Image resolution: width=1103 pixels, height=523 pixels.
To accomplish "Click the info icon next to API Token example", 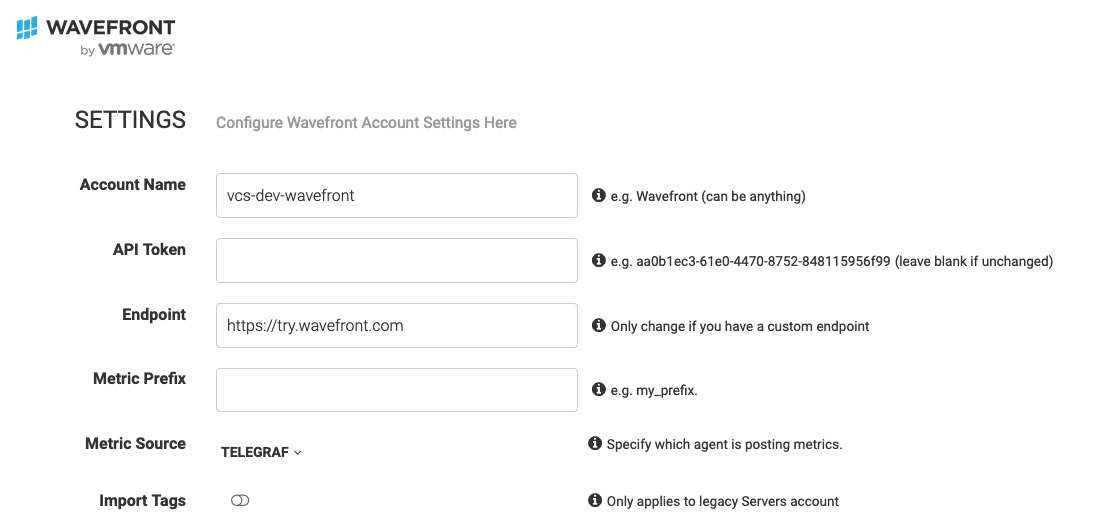I will coord(599,260).
